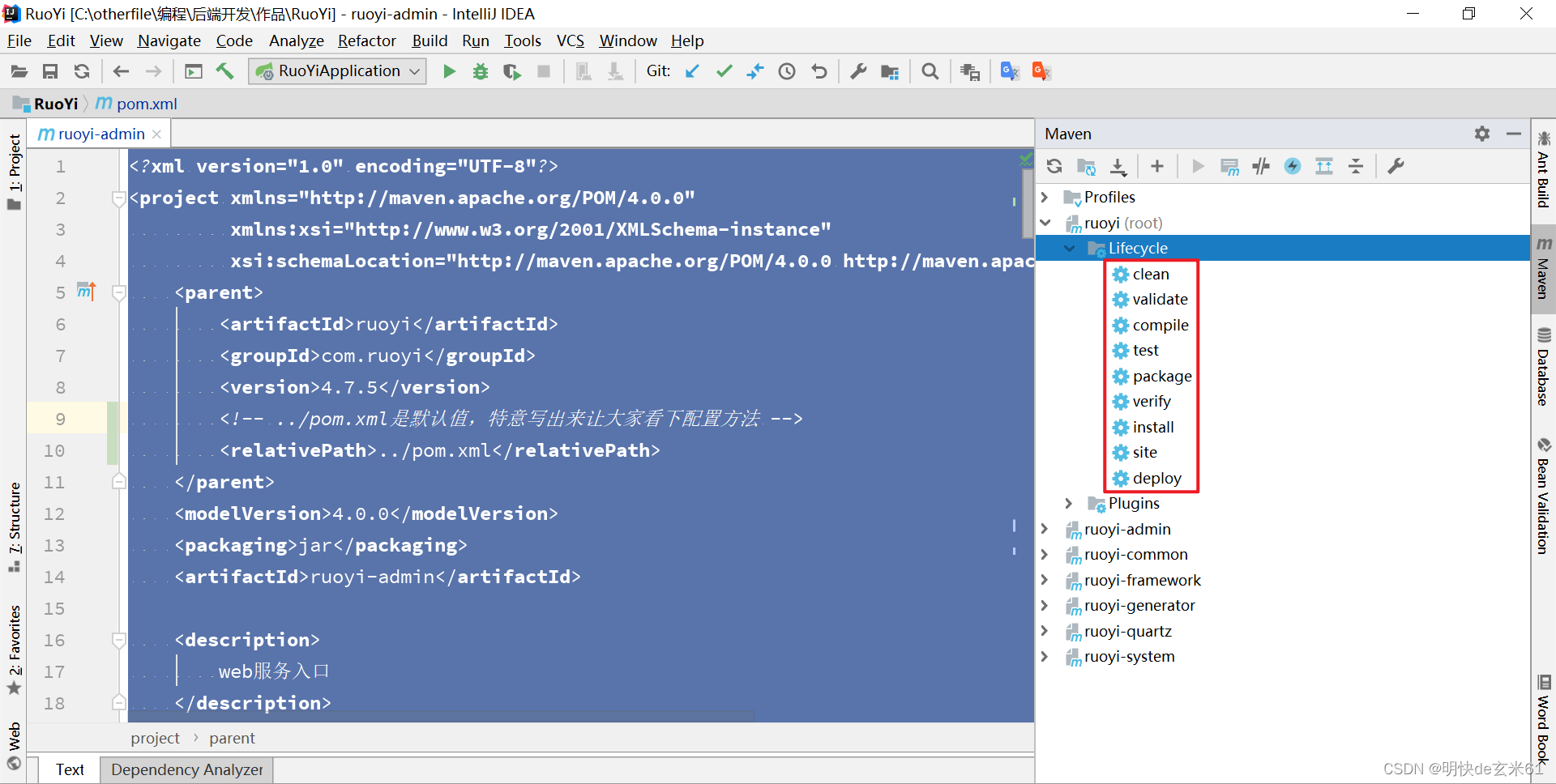Expand the Plugins node
The image size is (1556, 784).
click(1070, 503)
